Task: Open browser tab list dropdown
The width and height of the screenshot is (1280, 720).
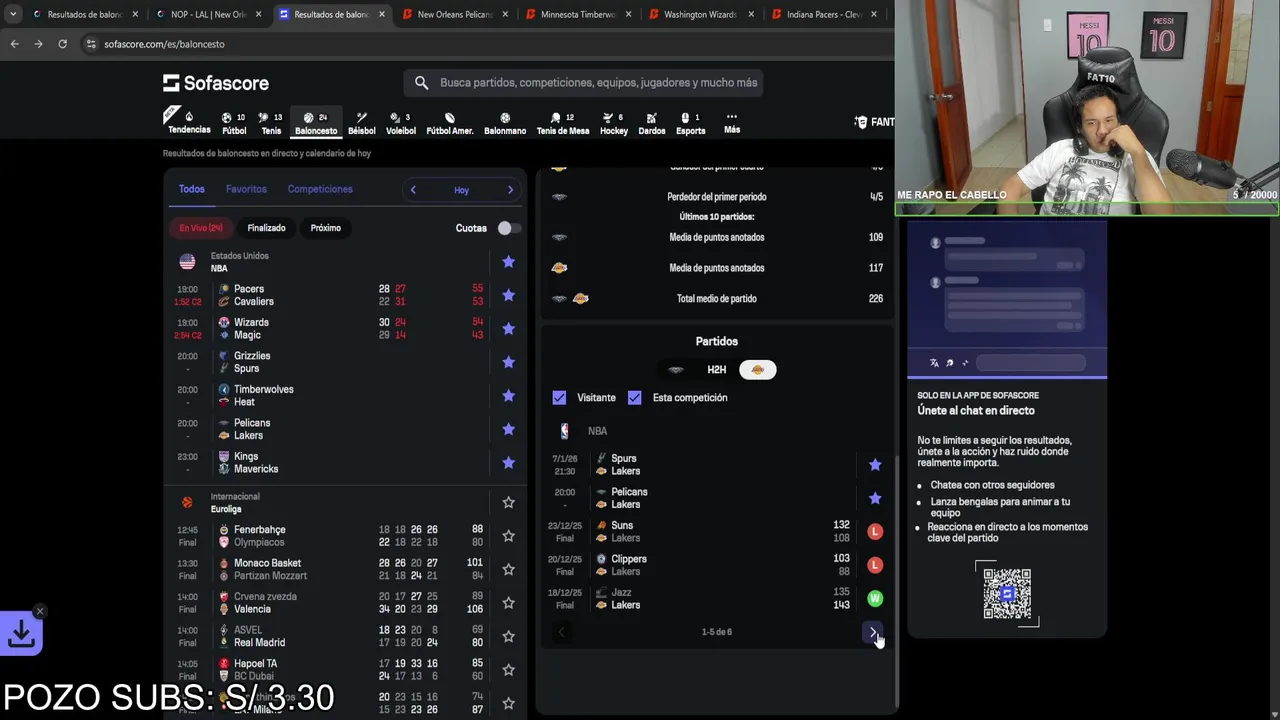Action: (x=13, y=14)
